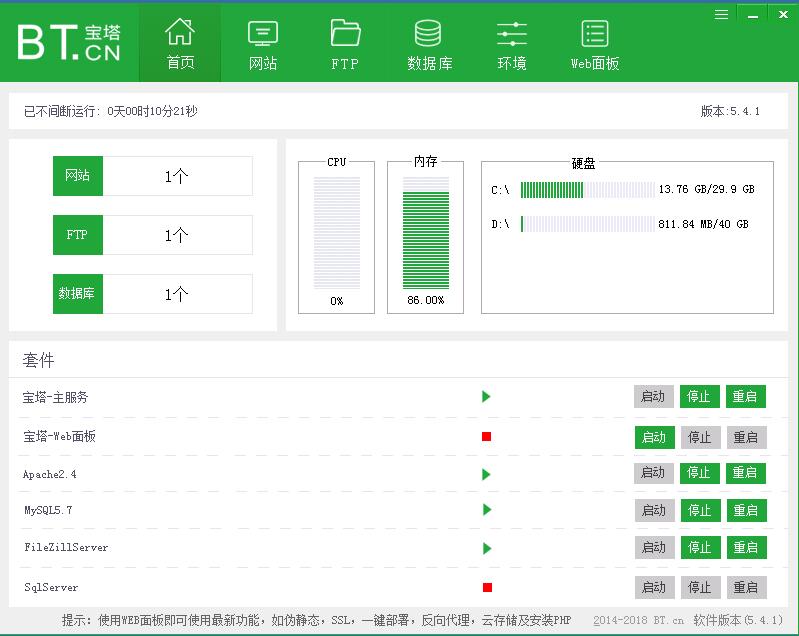Click the 1个 count beside 网站
The image size is (799, 636).
click(176, 176)
